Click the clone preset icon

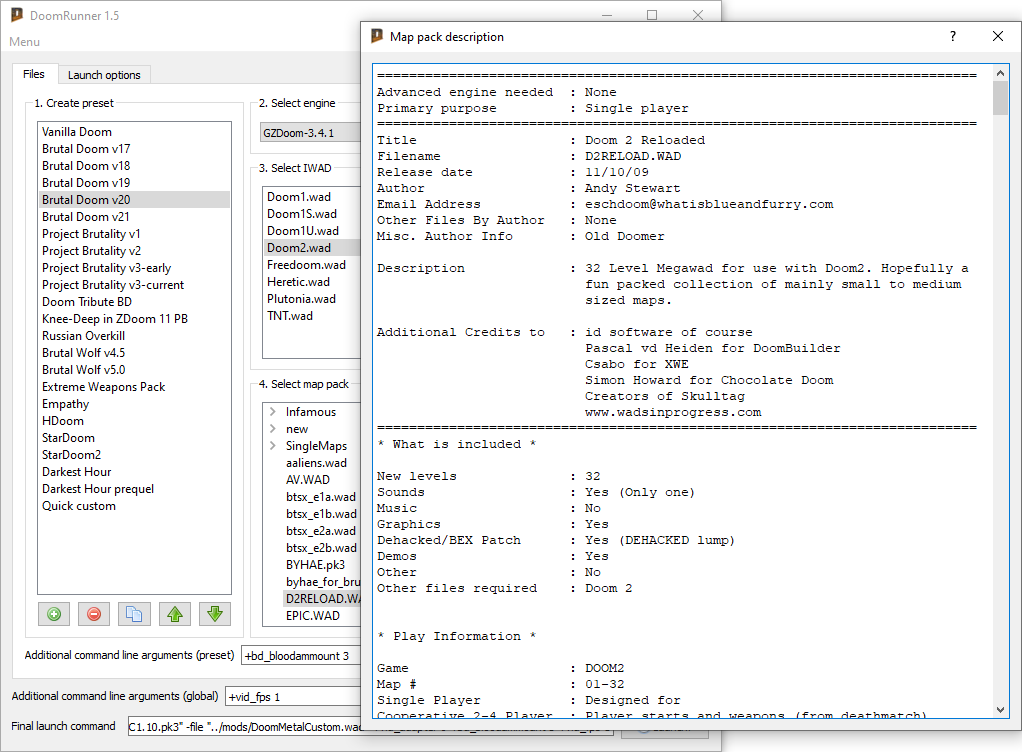point(134,614)
